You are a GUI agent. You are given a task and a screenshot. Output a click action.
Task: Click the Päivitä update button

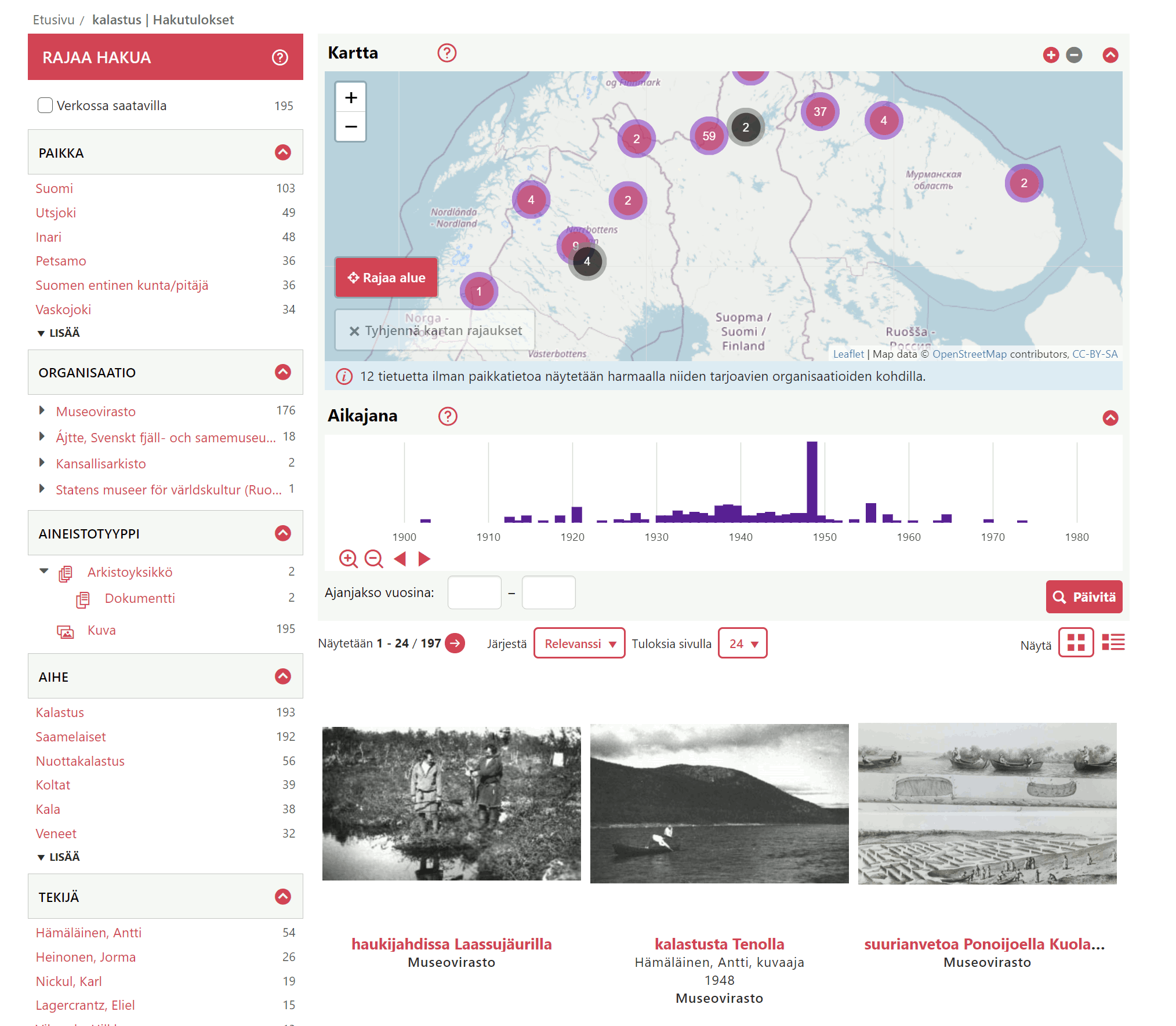(x=1083, y=596)
